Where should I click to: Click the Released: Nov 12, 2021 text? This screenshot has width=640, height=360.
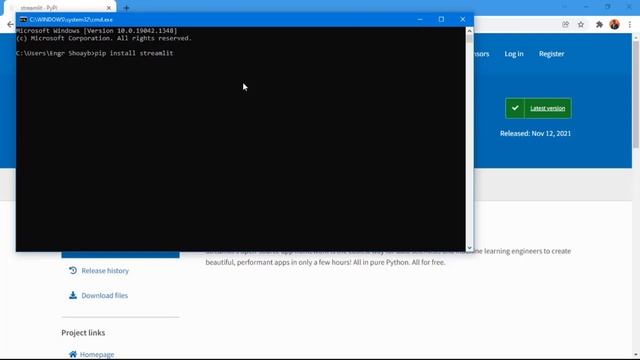535,133
